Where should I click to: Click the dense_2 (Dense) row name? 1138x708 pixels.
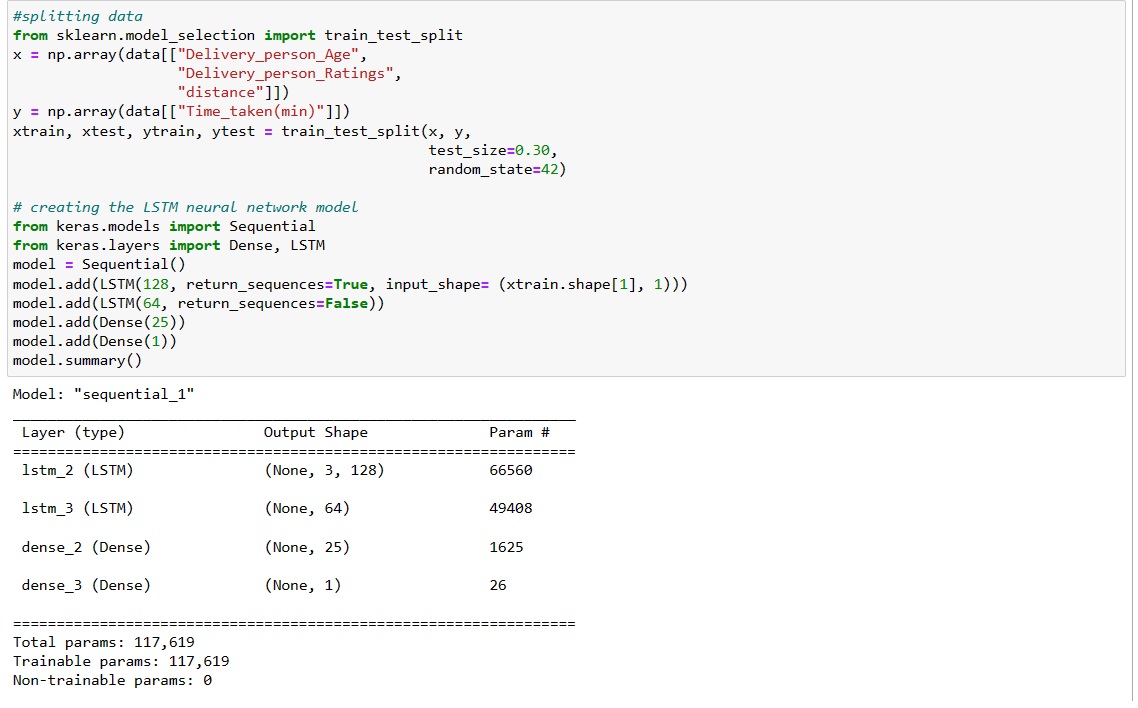click(86, 547)
